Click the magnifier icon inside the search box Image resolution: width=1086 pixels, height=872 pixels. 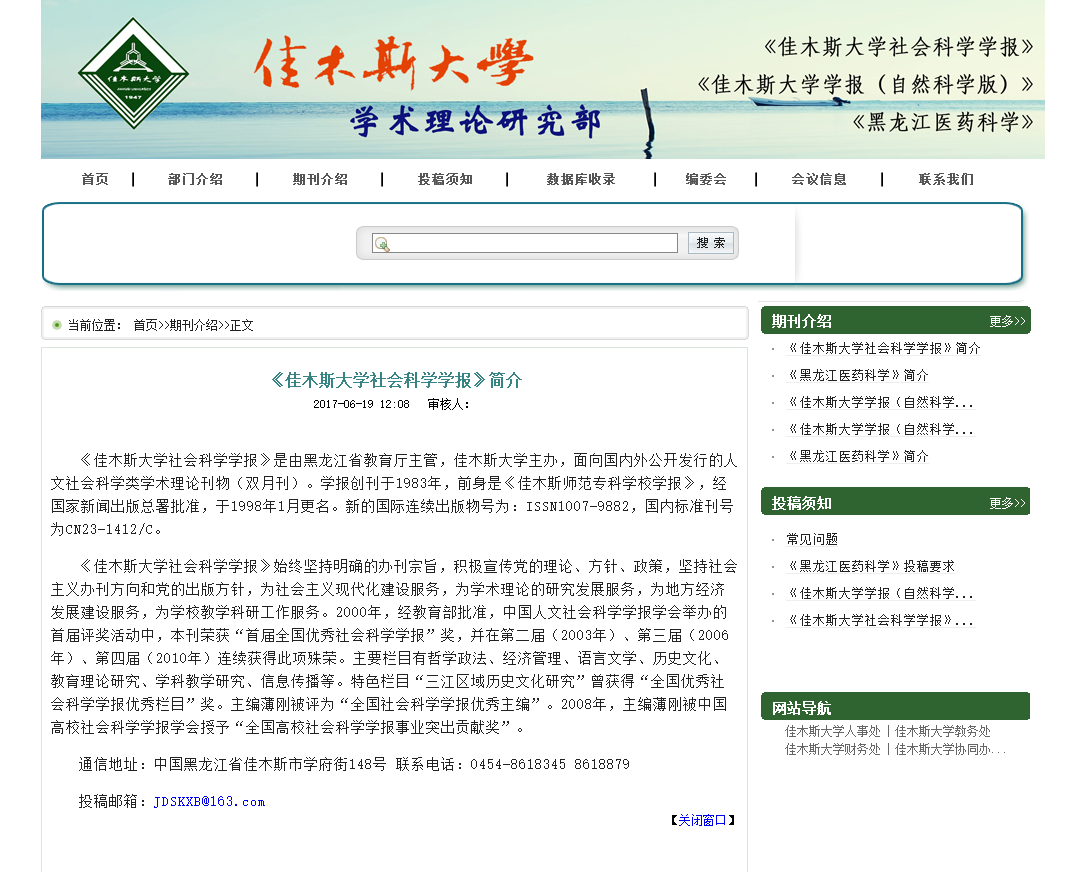click(x=382, y=244)
